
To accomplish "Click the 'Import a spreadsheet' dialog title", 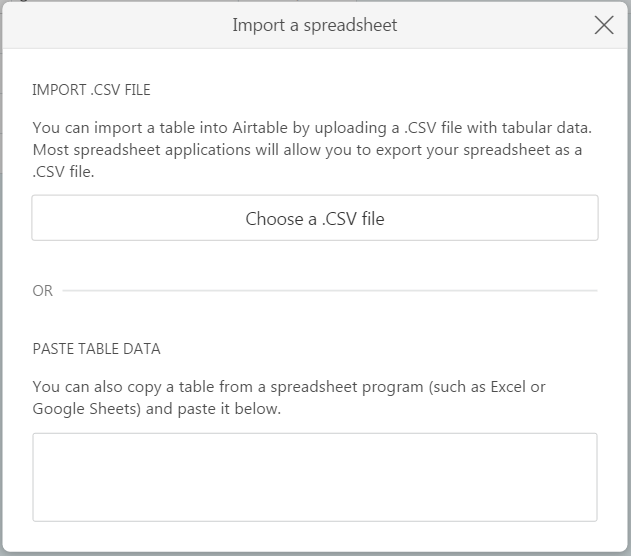I will [x=315, y=25].
